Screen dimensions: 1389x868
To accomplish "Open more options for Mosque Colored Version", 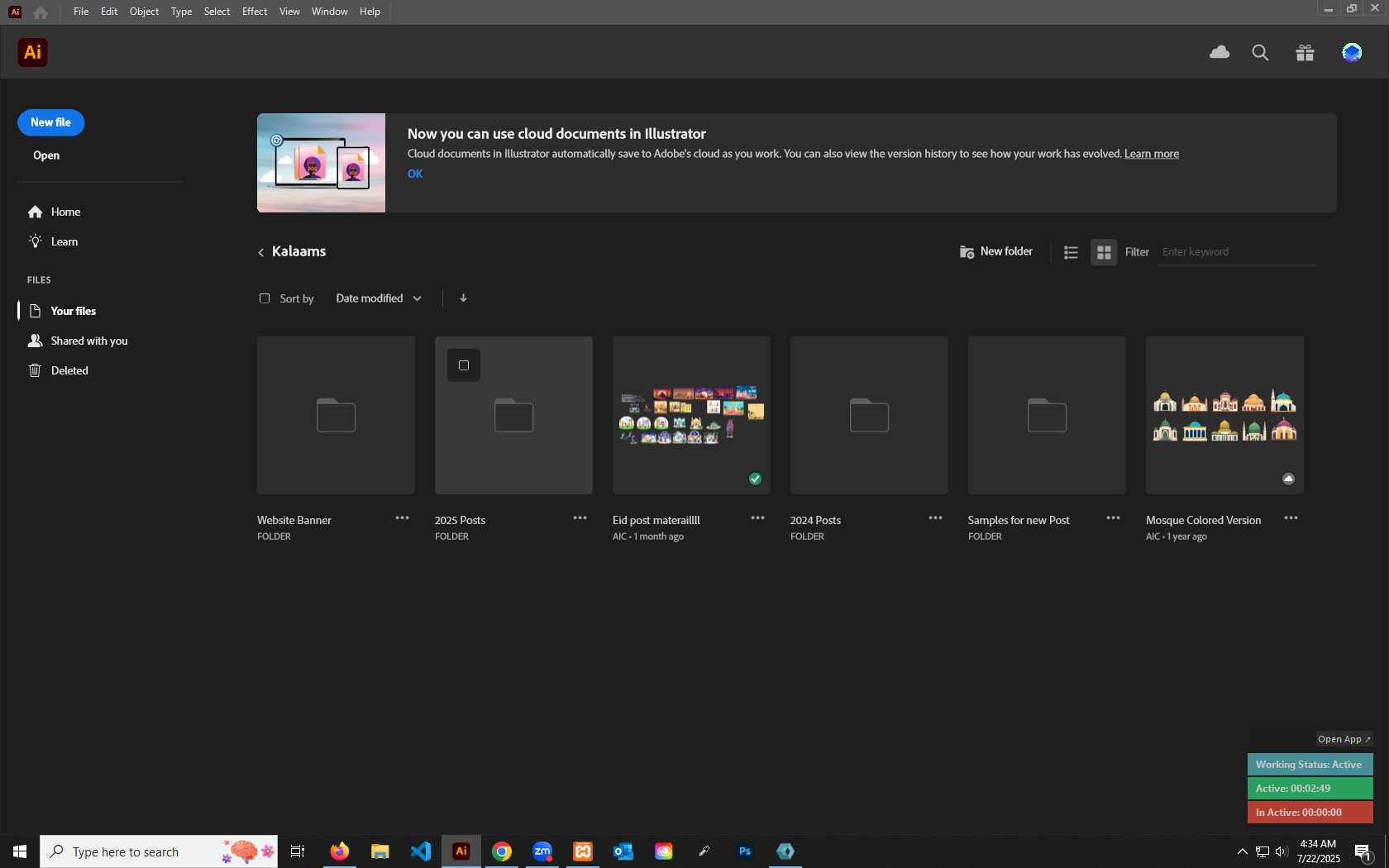I will 1291,517.
